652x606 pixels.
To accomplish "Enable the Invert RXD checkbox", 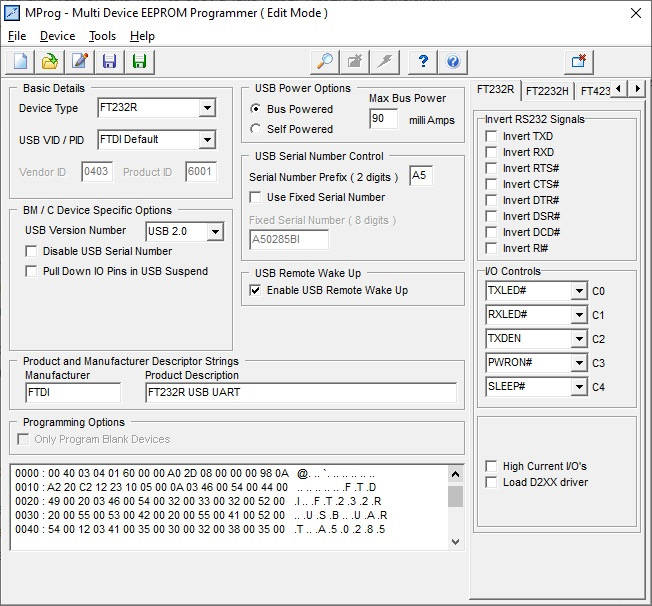I will pyautogui.click(x=491, y=152).
